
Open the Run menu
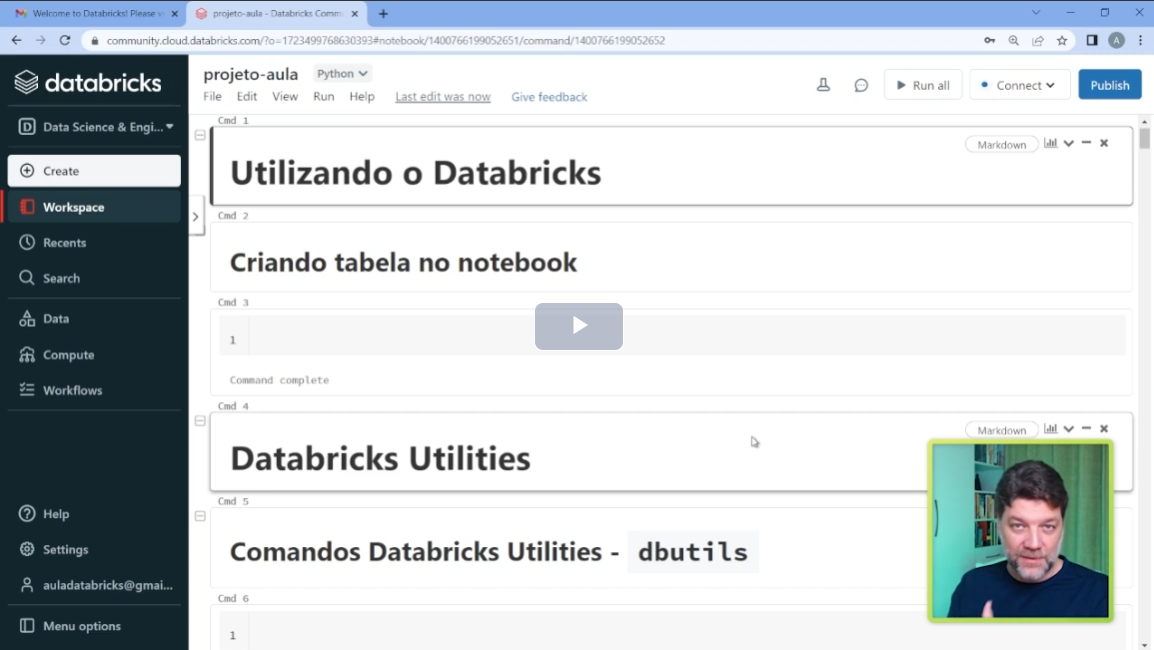(x=324, y=96)
